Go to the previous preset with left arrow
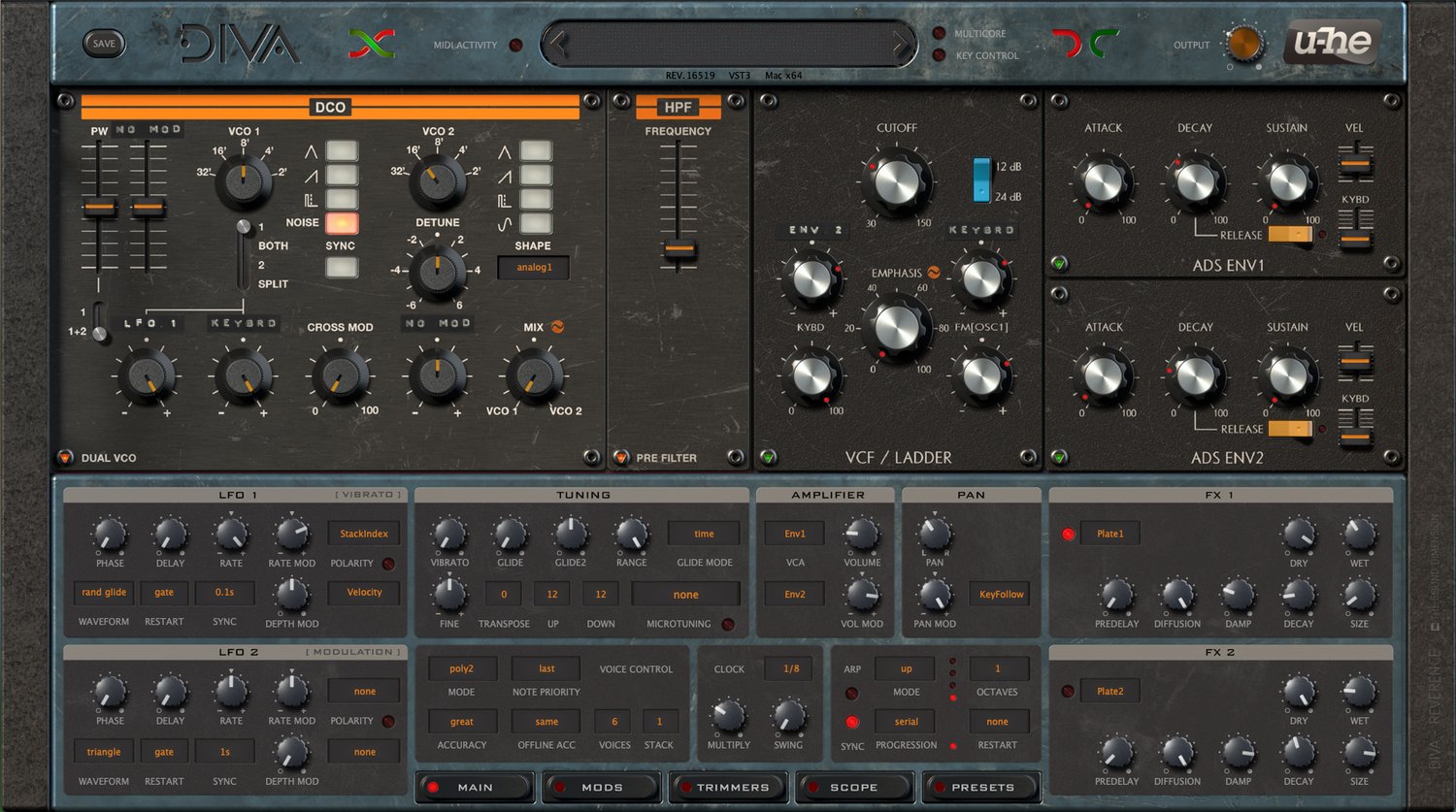This screenshot has height=812, width=1456. pyautogui.click(x=558, y=44)
